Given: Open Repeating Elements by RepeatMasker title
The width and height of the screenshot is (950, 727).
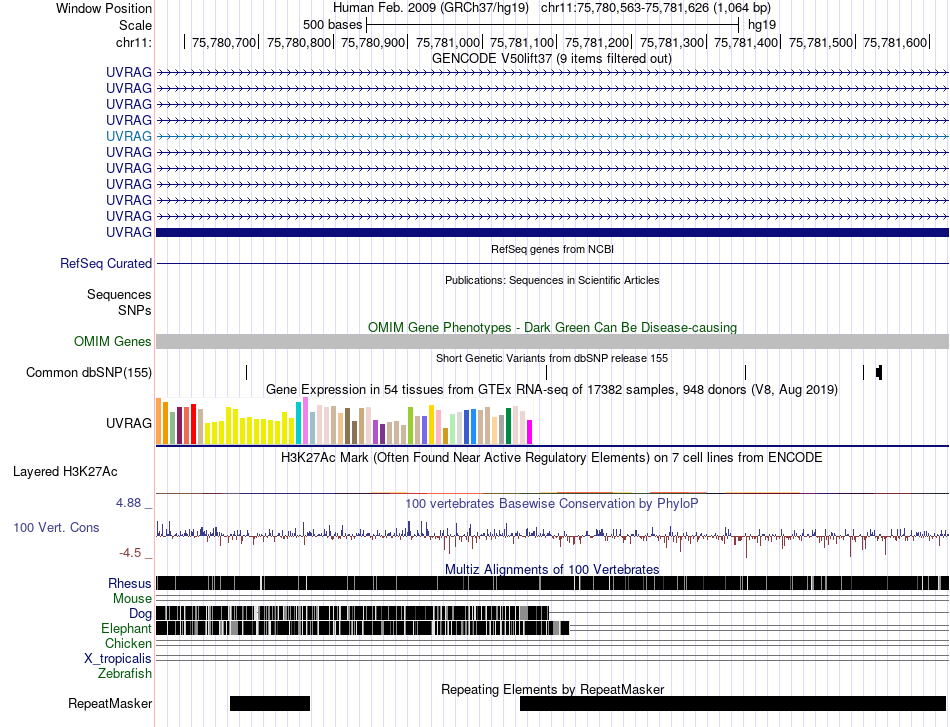Looking at the screenshot, I should pyautogui.click(x=552, y=689).
